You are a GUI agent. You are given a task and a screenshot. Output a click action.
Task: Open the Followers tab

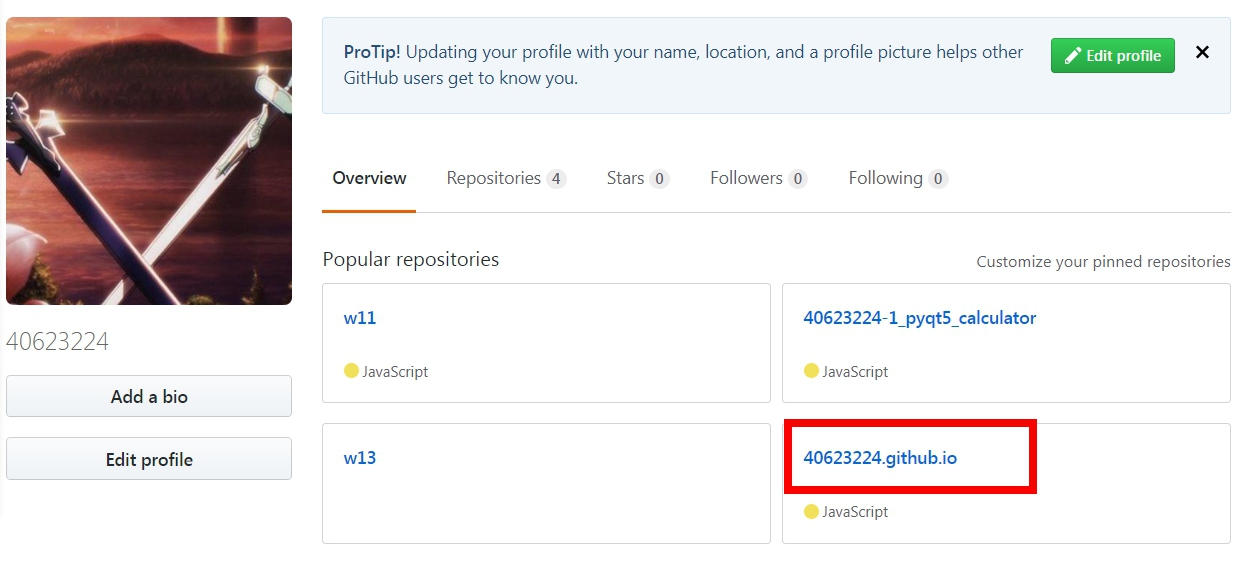click(746, 178)
